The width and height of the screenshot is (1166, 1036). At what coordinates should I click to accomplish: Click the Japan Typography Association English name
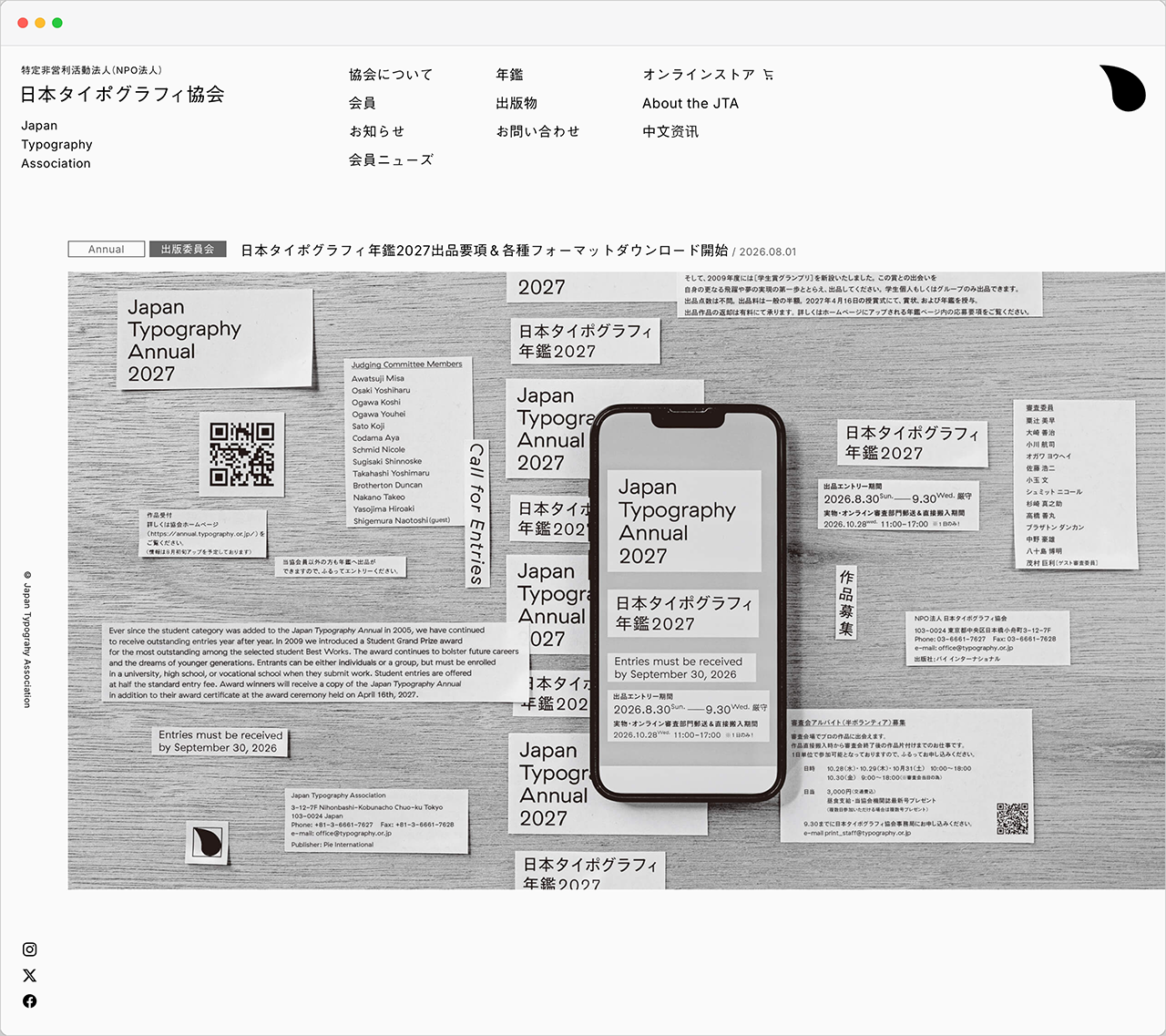56,144
